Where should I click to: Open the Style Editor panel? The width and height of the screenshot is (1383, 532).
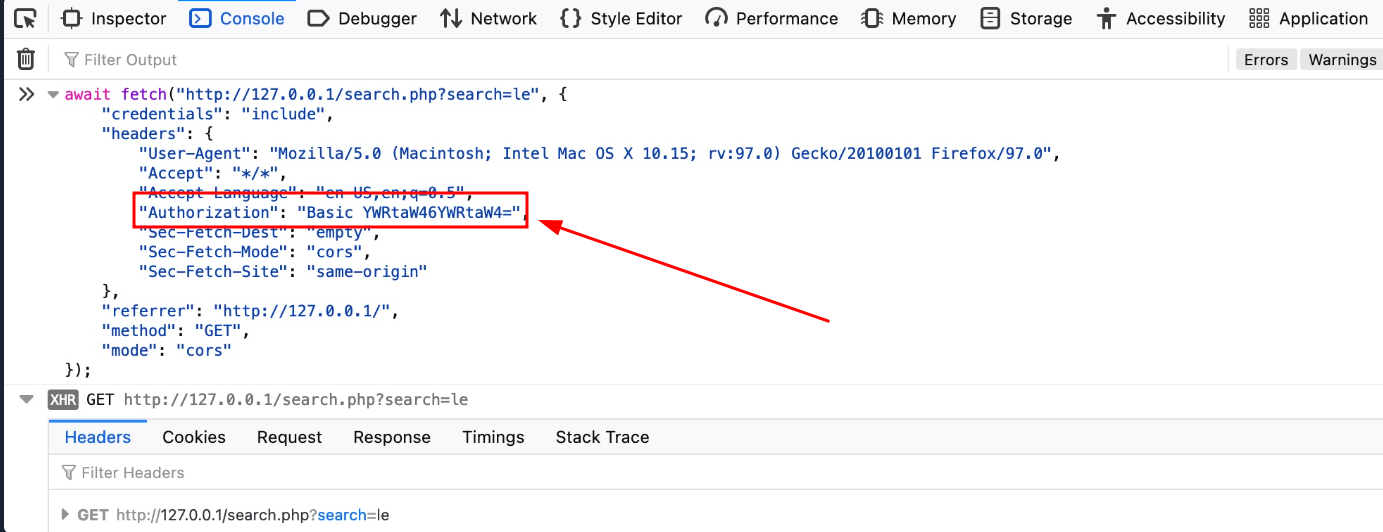click(x=621, y=18)
